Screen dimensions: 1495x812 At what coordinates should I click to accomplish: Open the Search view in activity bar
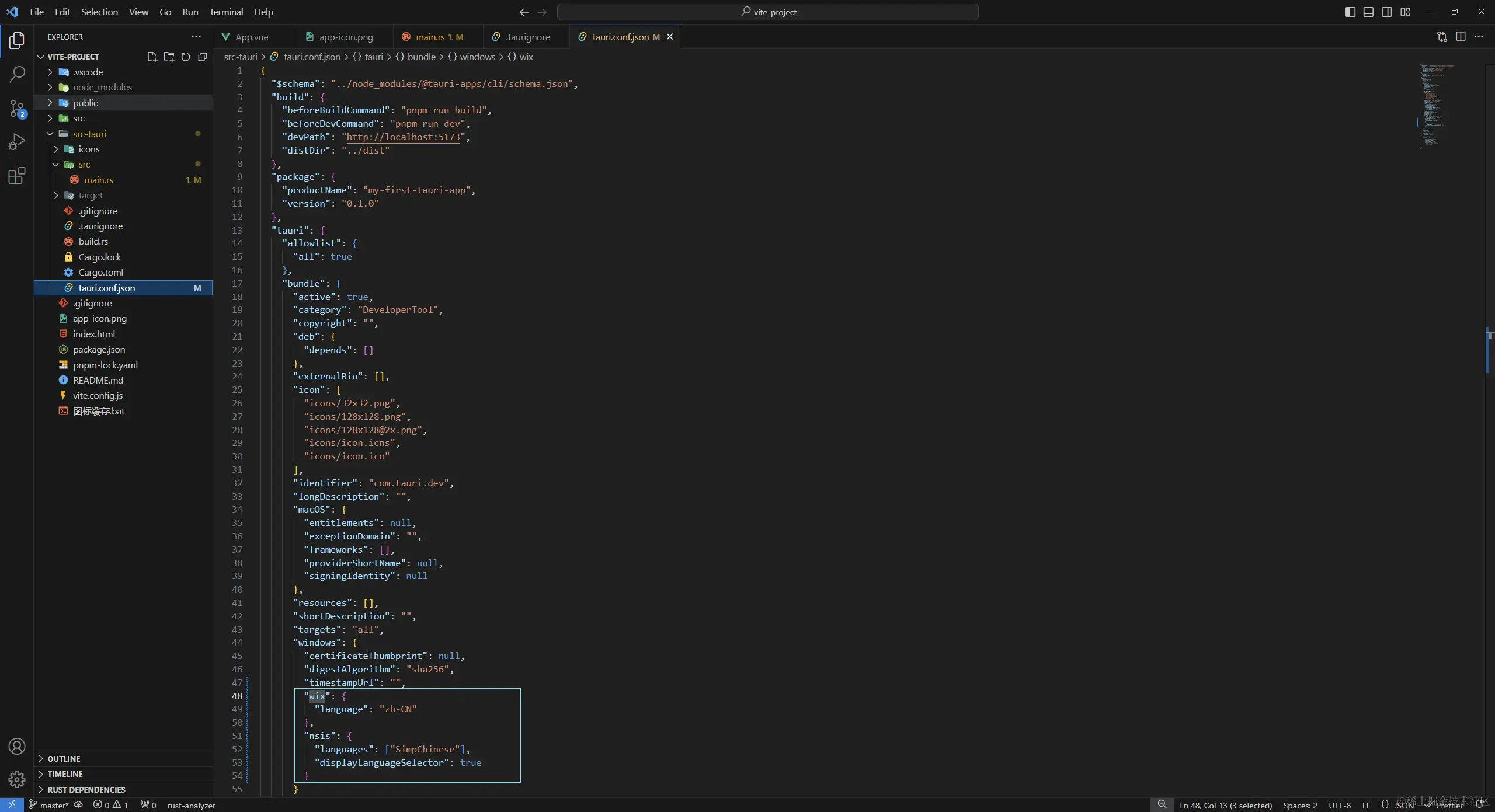(17, 74)
